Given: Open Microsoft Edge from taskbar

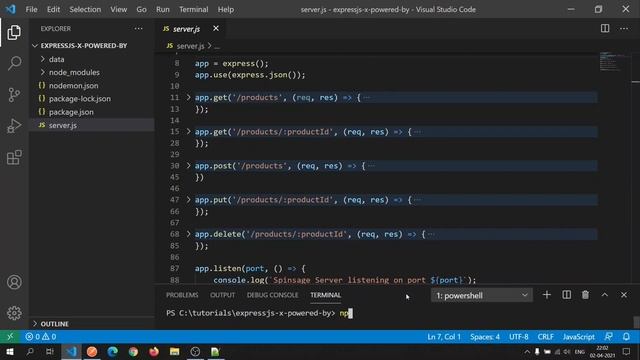Looking at the screenshot, I should click(113, 351).
